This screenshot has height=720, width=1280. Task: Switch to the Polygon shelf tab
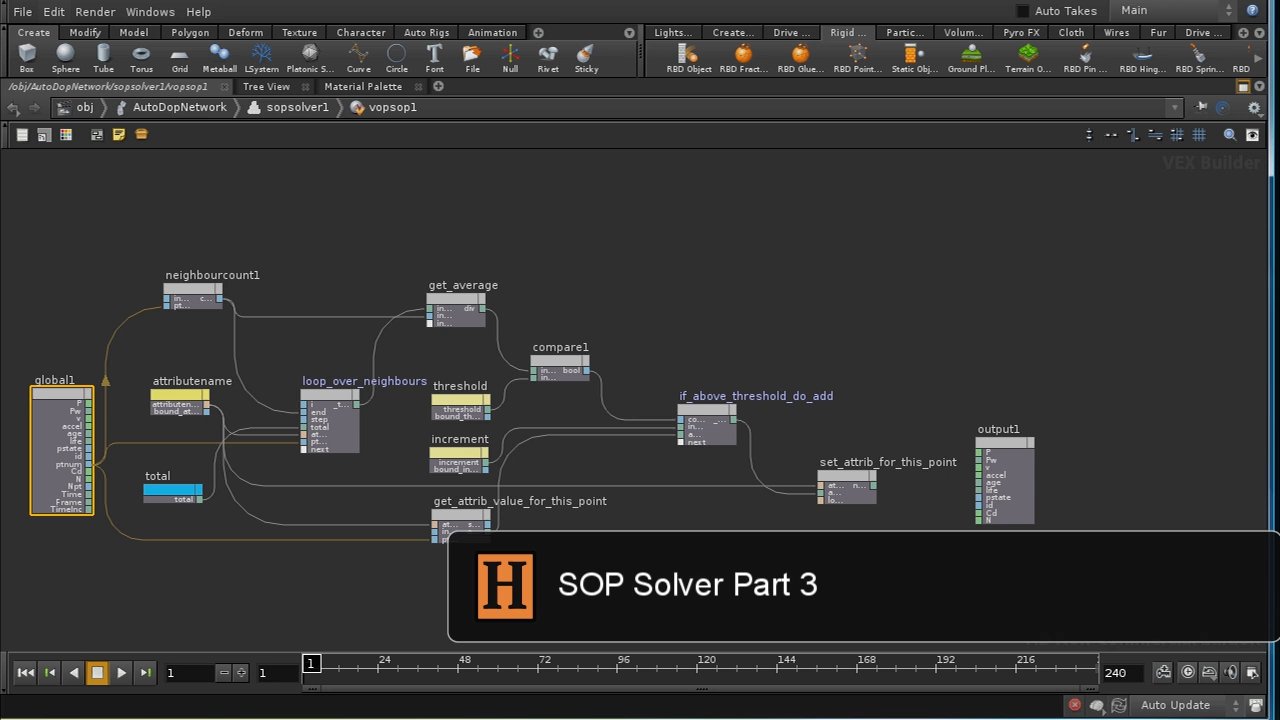pos(190,32)
